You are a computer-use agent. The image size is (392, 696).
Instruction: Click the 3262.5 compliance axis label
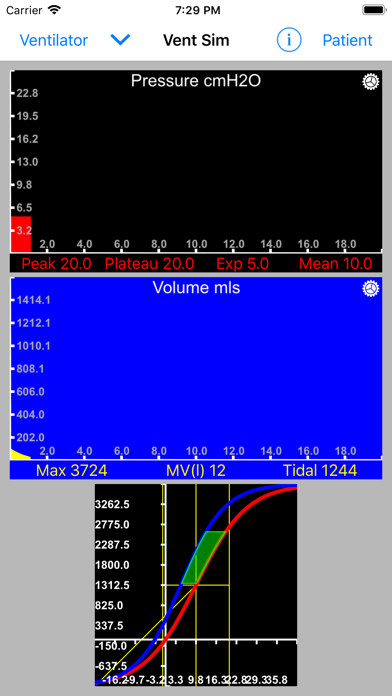(112, 504)
